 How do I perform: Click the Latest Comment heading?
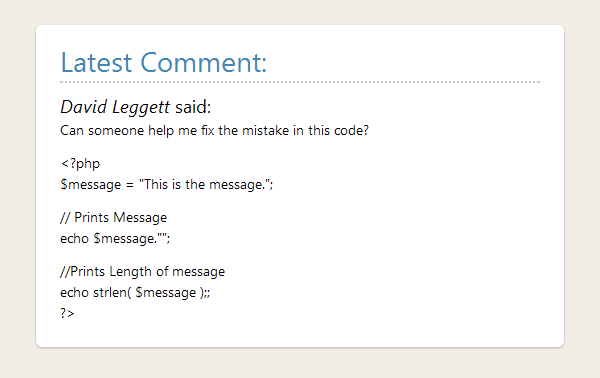tap(163, 62)
